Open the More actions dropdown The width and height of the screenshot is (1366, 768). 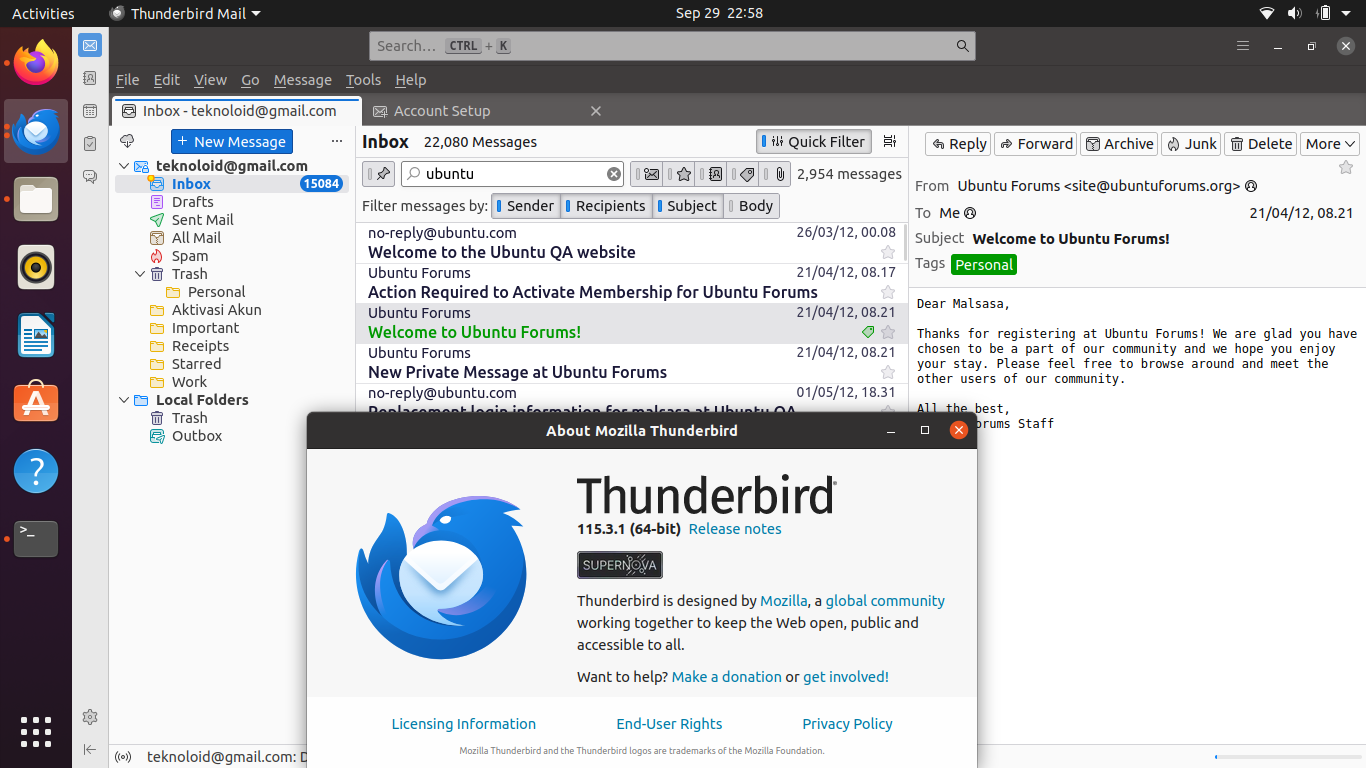[1330, 144]
